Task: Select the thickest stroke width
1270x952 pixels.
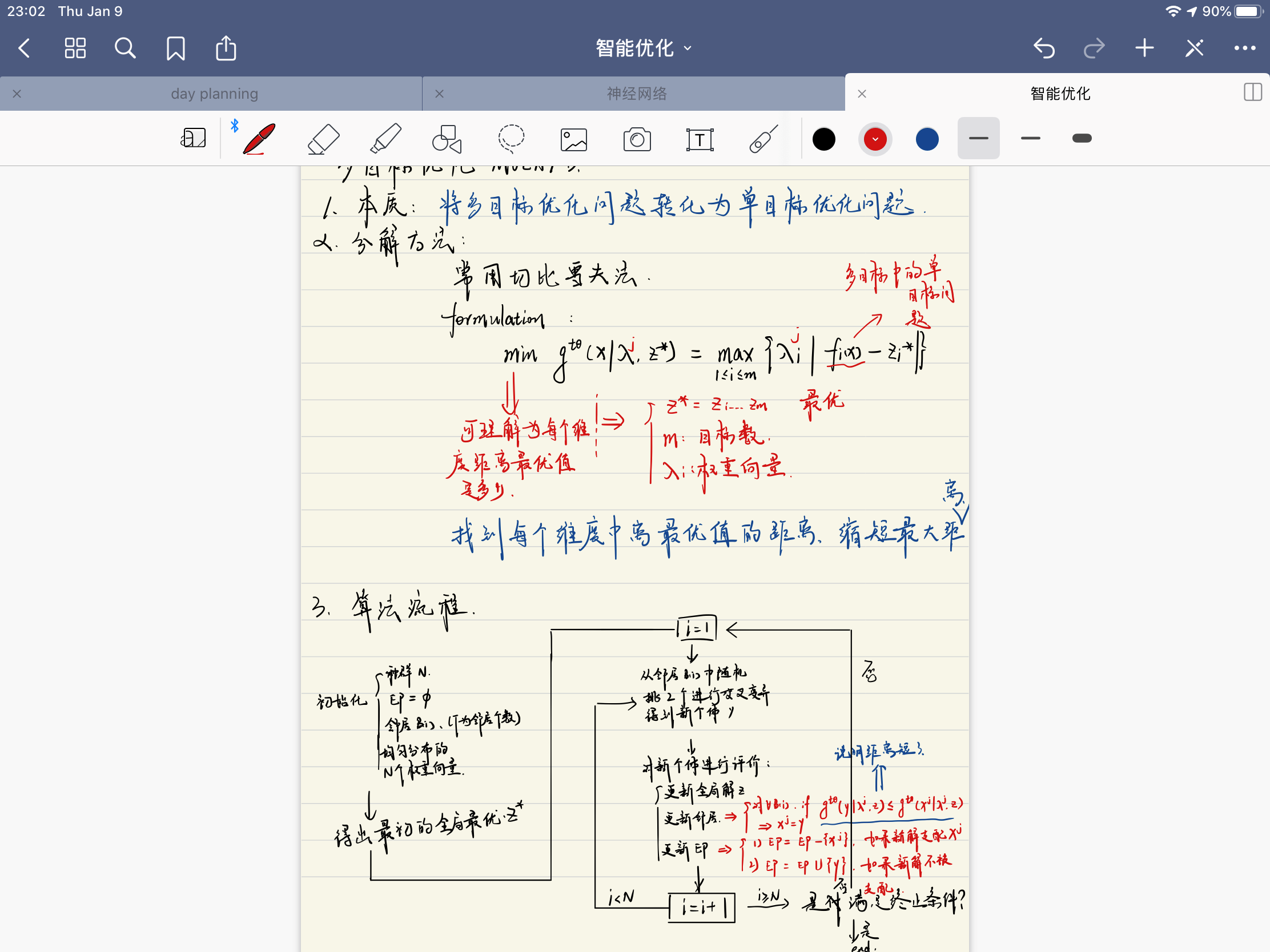Action: click(1082, 138)
